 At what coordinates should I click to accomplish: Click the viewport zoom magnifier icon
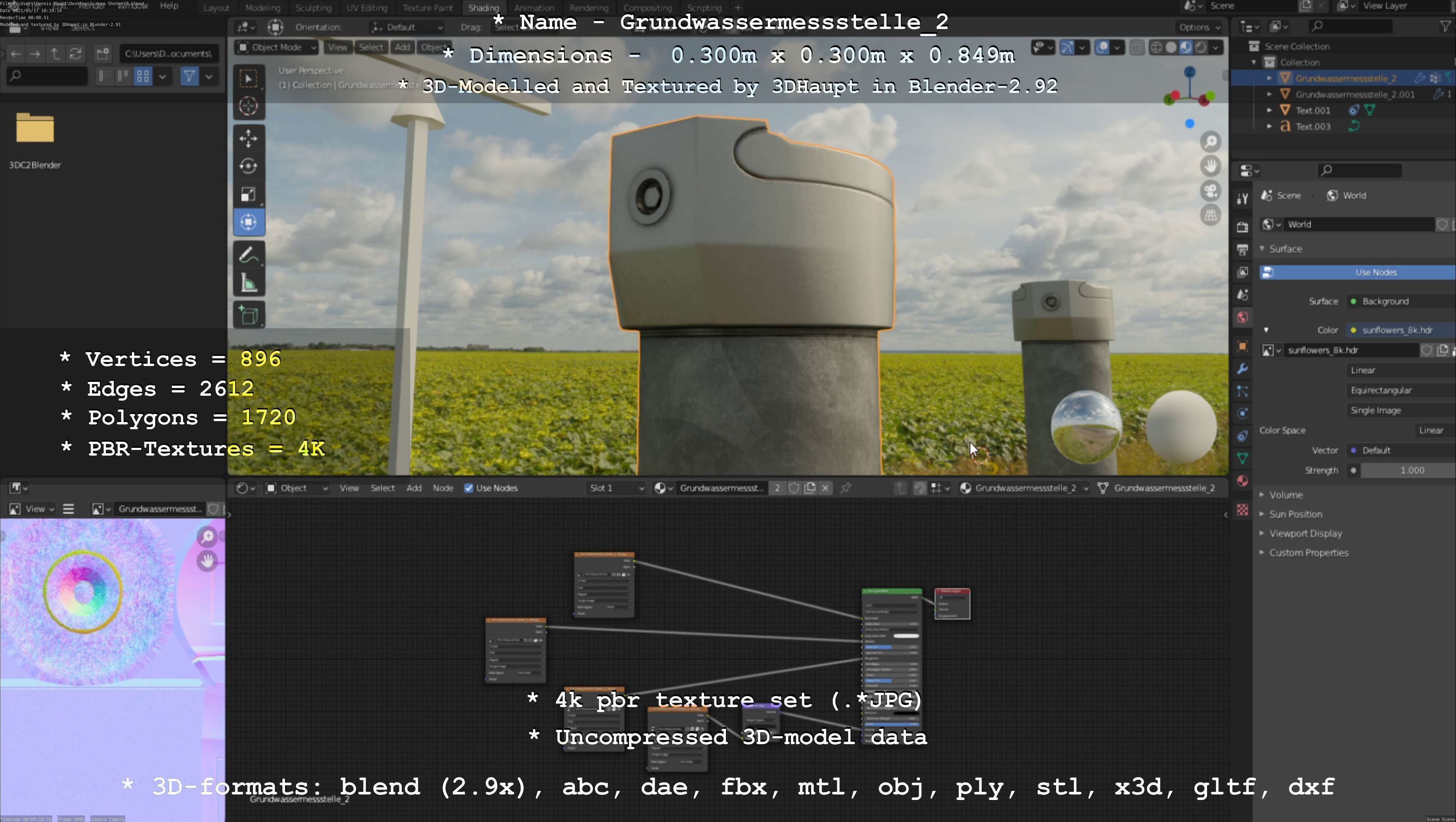pyautogui.click(x=1211, y=141)
